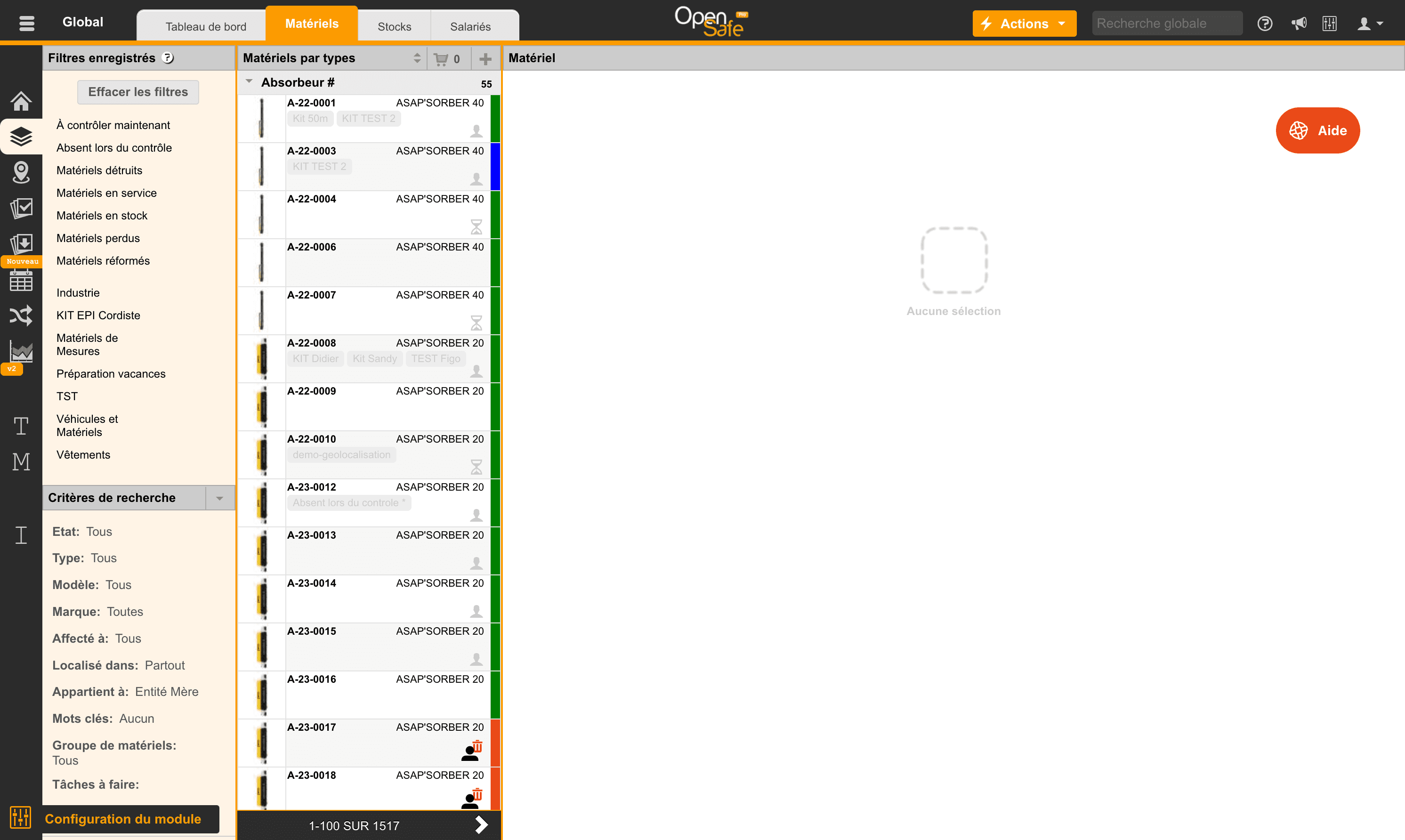Open the materials layers sidebar icon
Screen dimensions: 1405x840
click(x=21, y=137)
